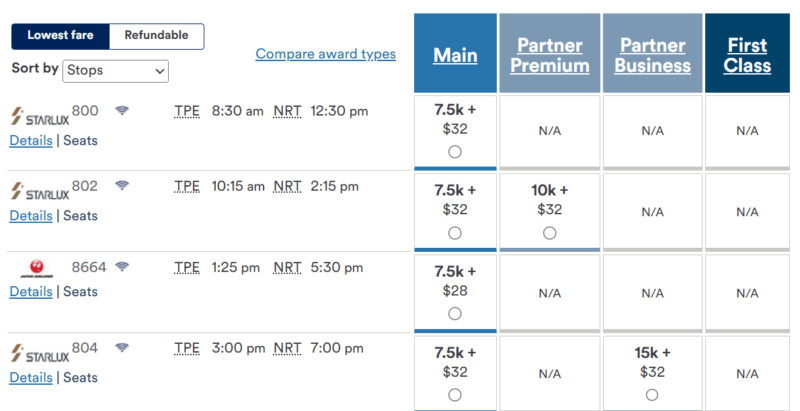800x411 pixels.
Task: Switch to Refundable fares
Action: (157, 36)
